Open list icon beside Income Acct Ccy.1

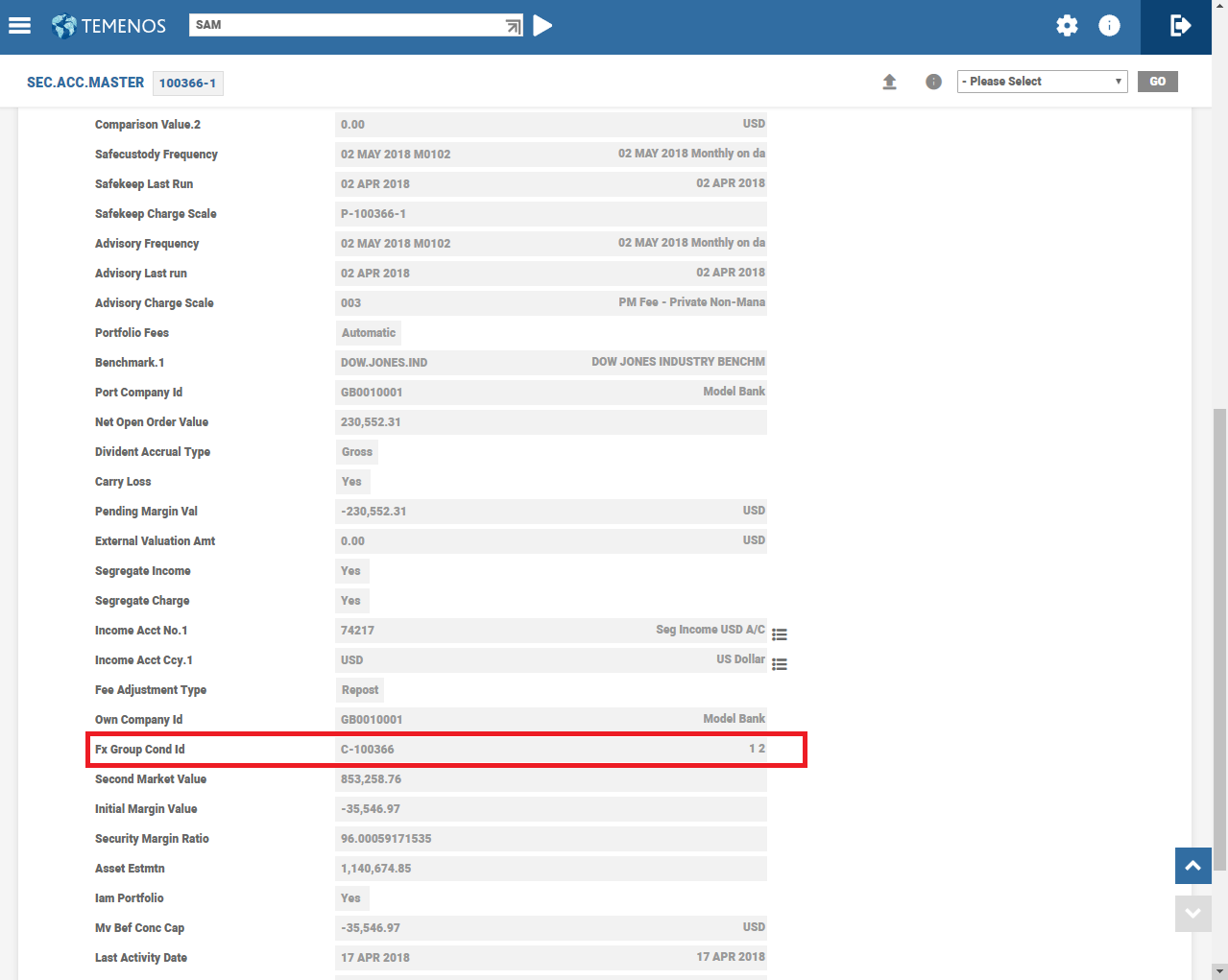pos(780,664)
